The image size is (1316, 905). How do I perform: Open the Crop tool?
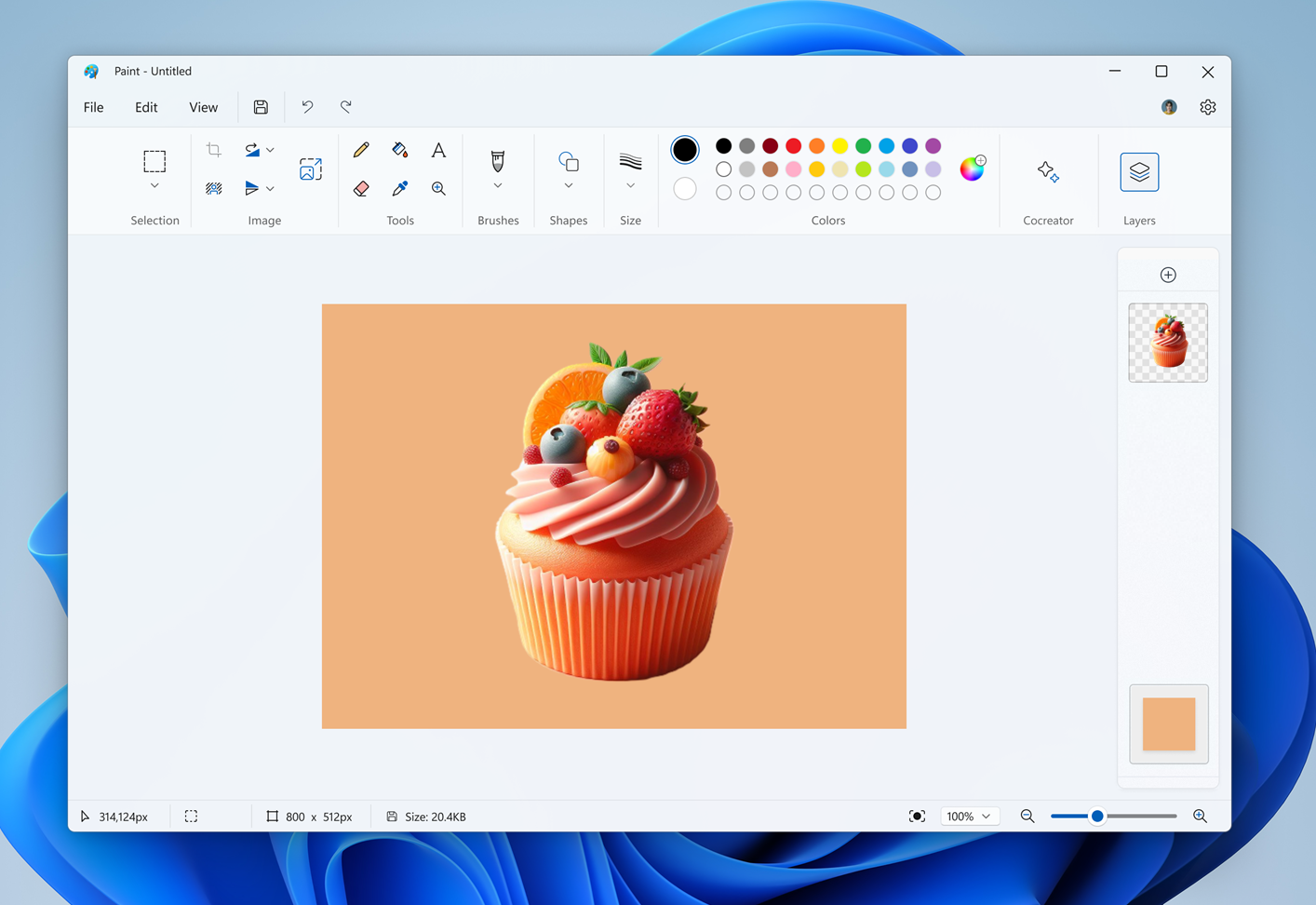(x=213, y=149)
